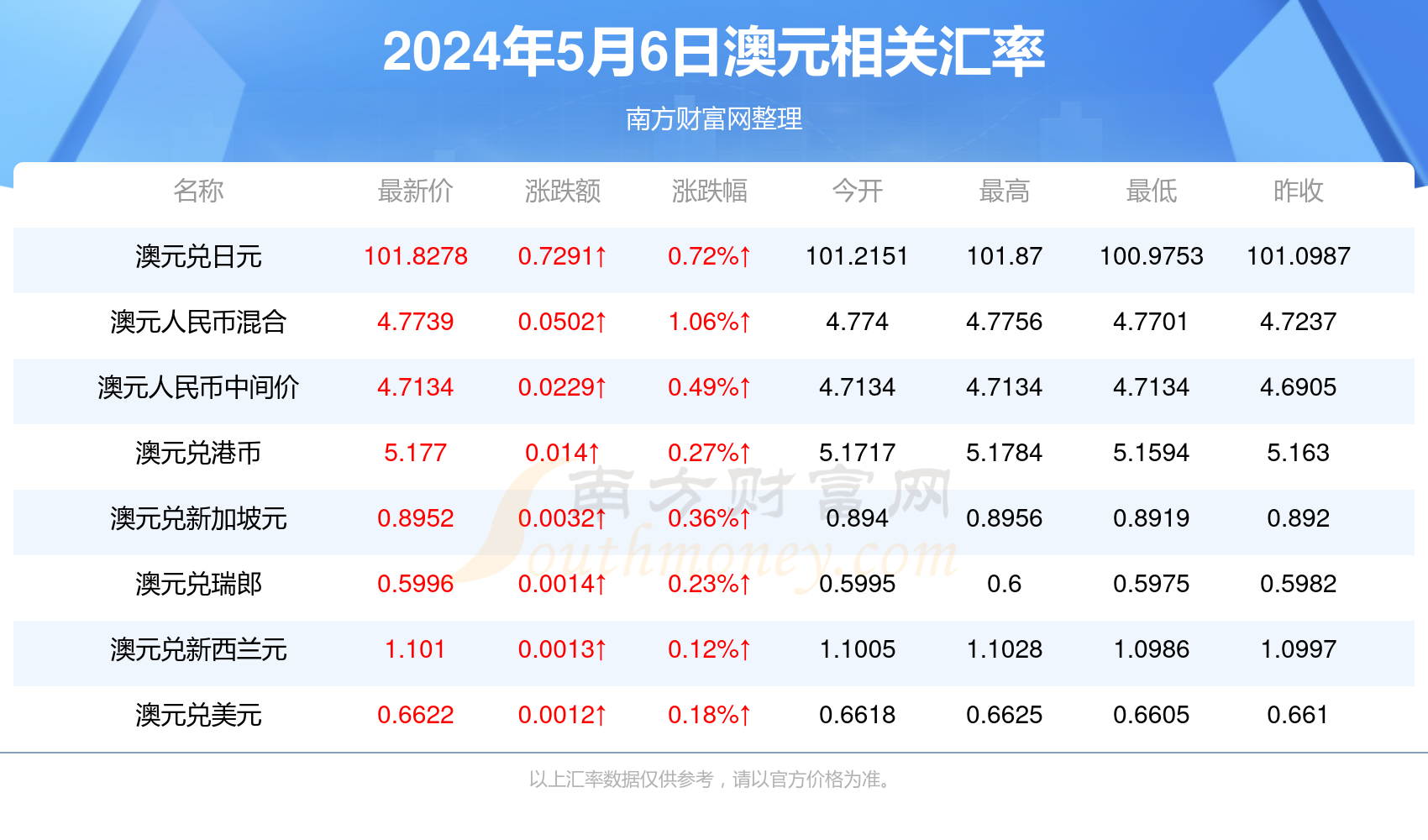Click high value 4.7756
The height and width of the screenshot is (840, 1428).
point(1004,322)
